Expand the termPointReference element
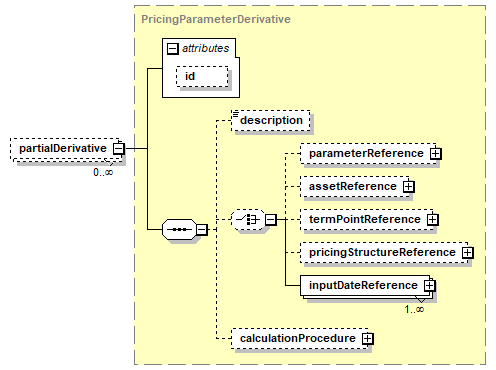The height and width of the screenshot is (370, 496). point(432,220)
